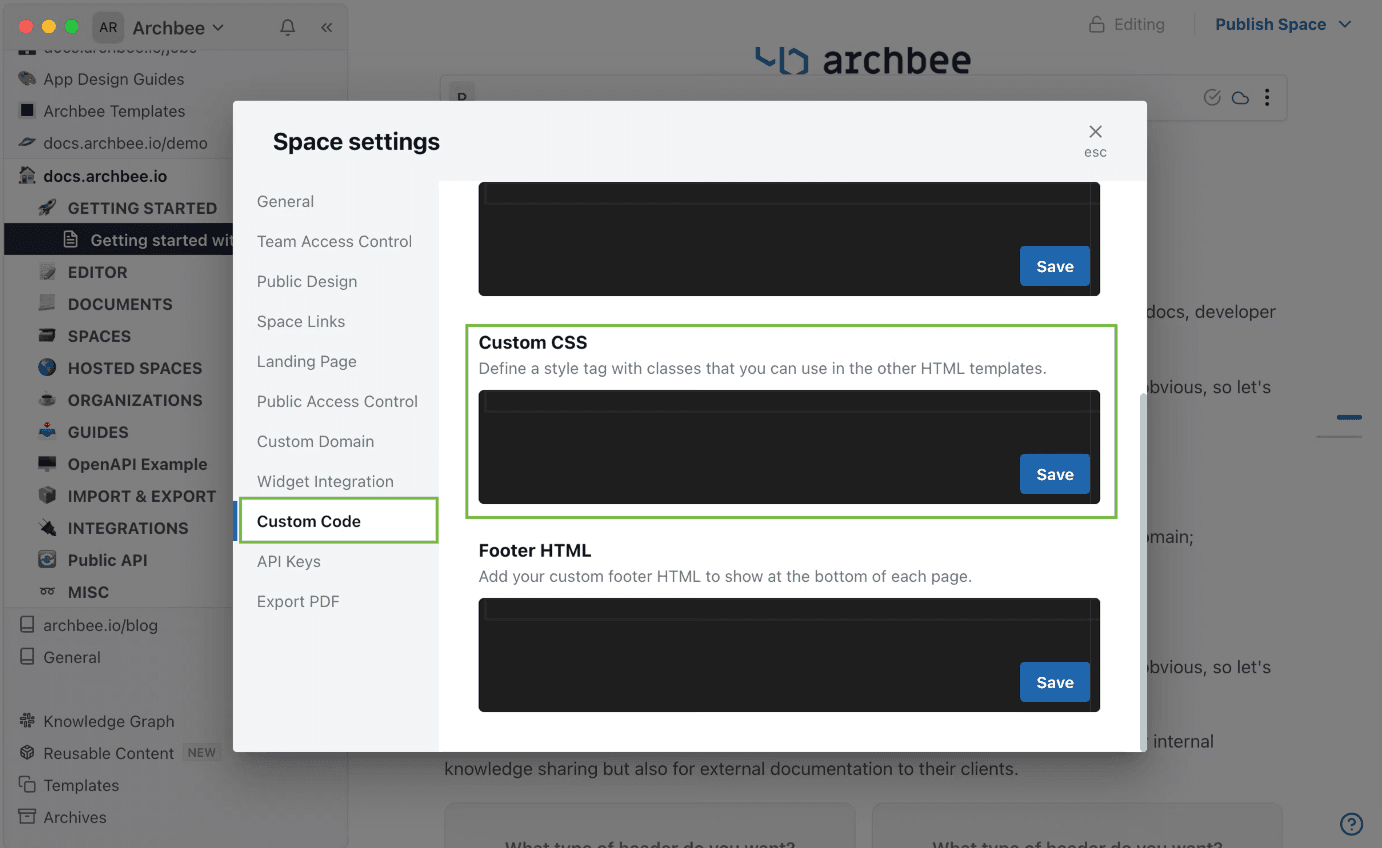This screenshot has width=1382, height=848.
Task: Click the checkmark circle icon
Action: pos(1212,98)
